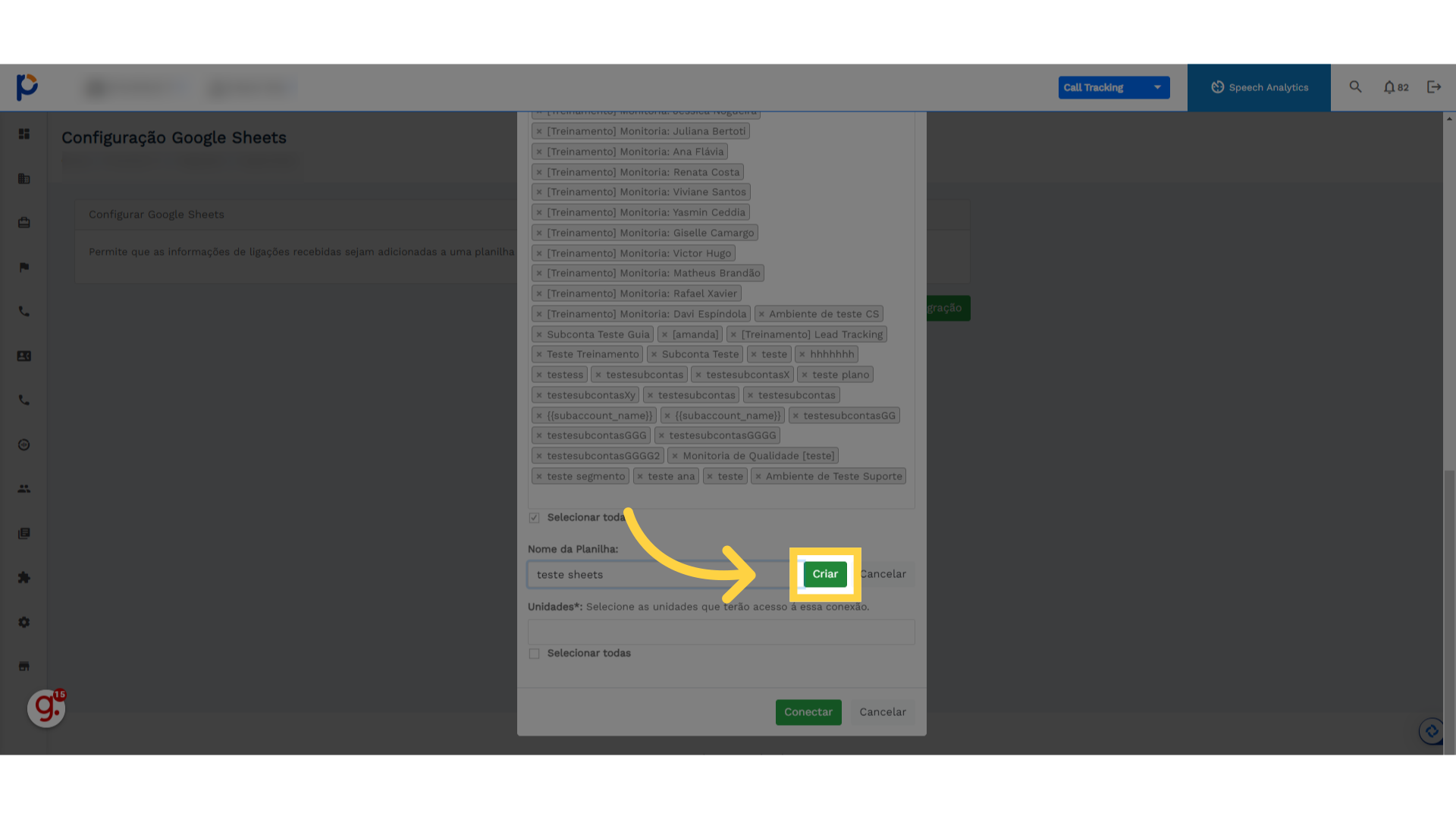Remove the Subconta Teste Guia tag
This screenshot has width=1456, height=819.
pyautogui.click(x=539, y=334)
